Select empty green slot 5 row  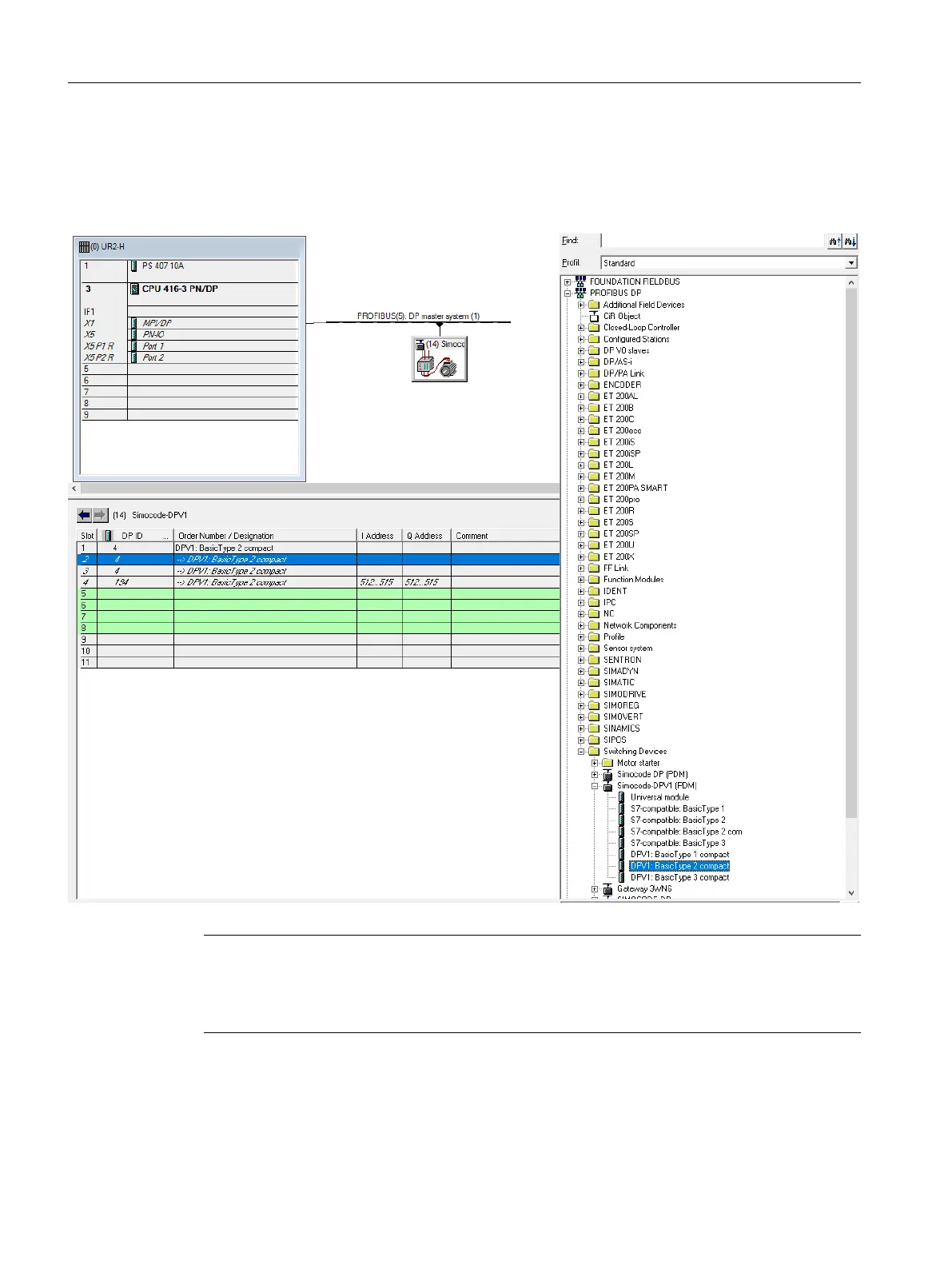[318, 594]
